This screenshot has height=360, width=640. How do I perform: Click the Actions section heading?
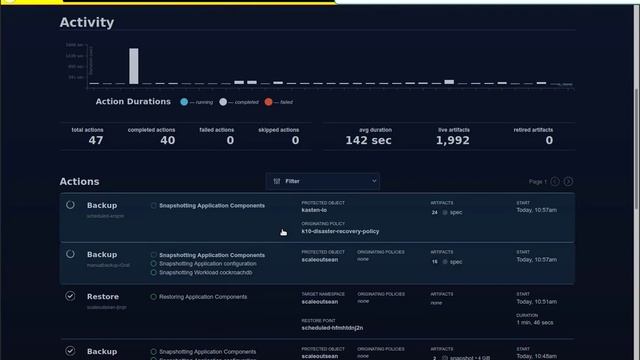pos(80,182)
